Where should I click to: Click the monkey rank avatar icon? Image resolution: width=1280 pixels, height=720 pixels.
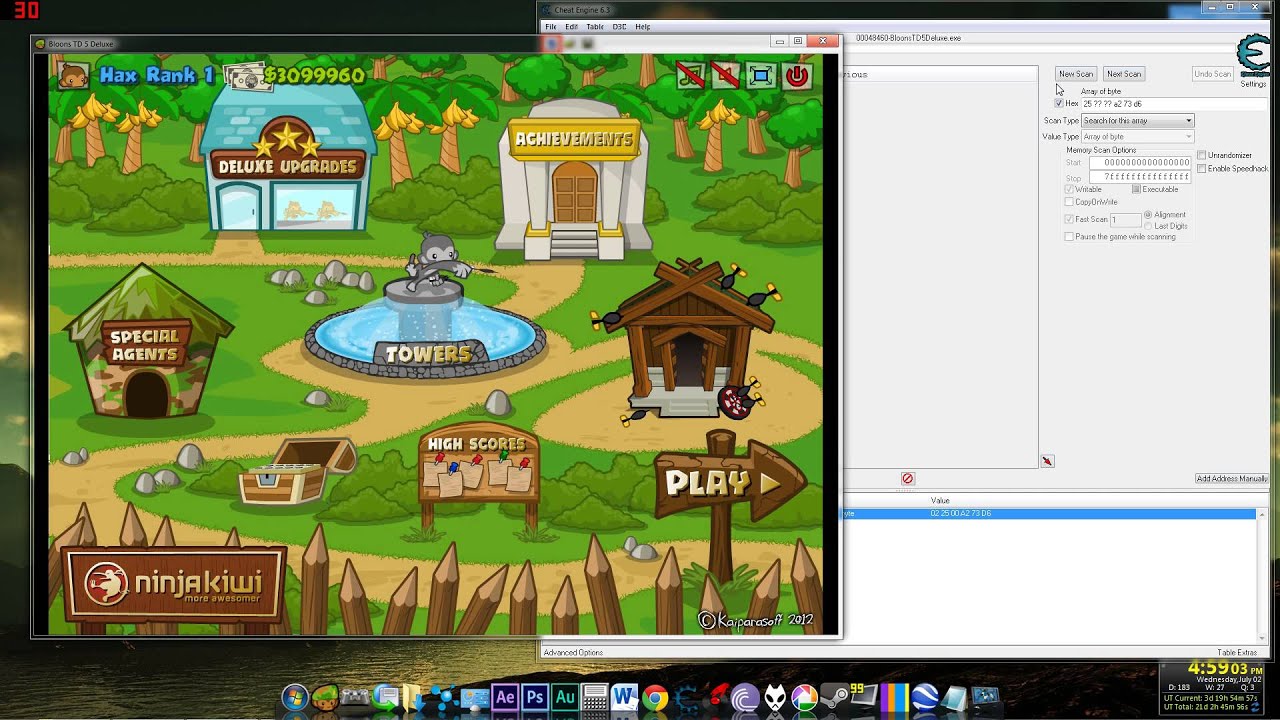pos(73,75)
